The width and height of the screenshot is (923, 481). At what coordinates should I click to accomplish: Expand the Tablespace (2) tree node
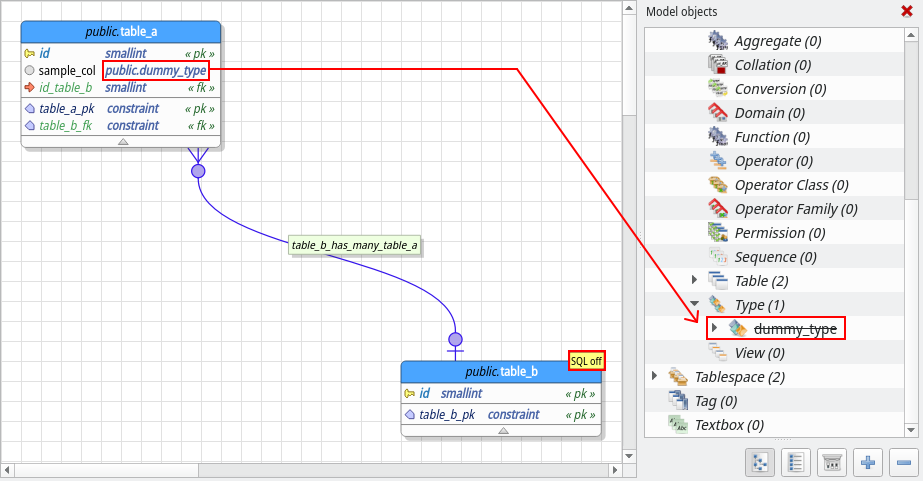pos(654,376)
